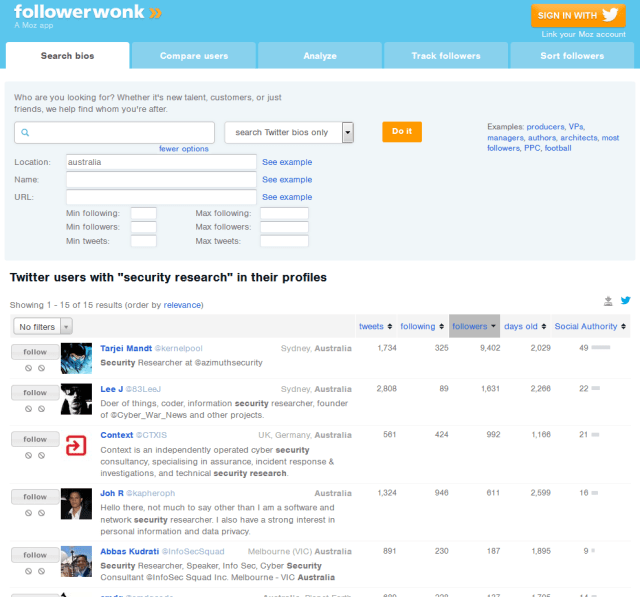The height and width of the screenshot is (597, 640).
Task: Click second block icon under Context follow
Action: 42,455
